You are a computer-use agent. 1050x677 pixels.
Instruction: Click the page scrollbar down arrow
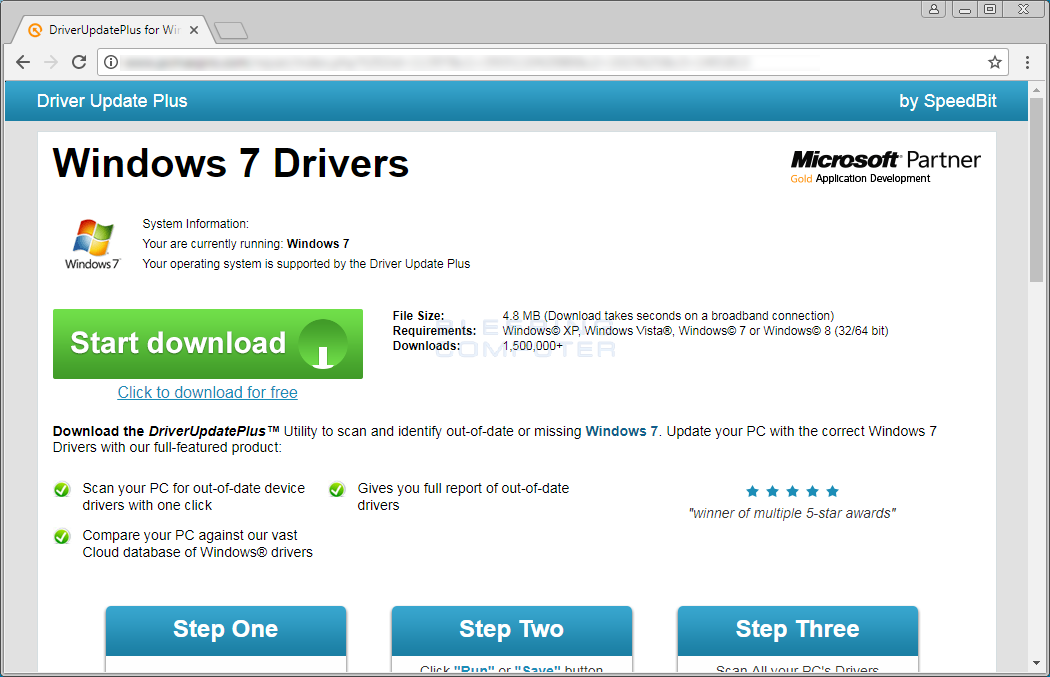click(x=1037, y=664)
